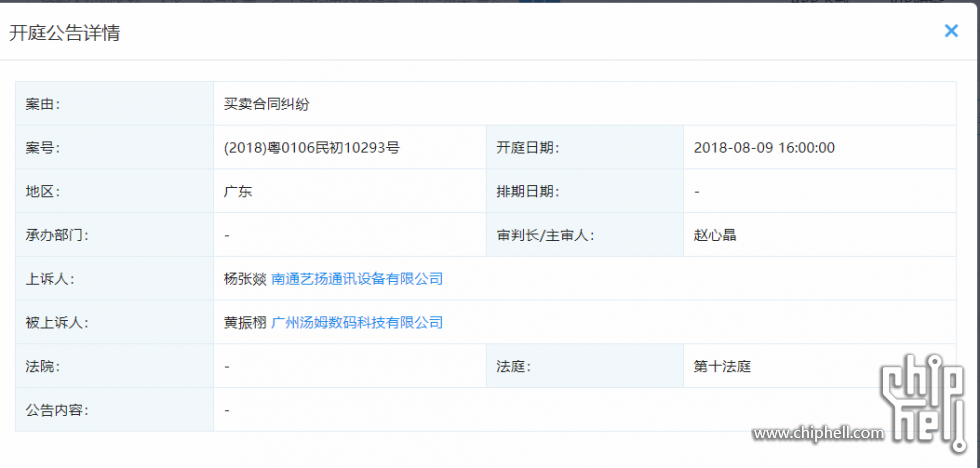The width and height of the screenshot is (980, 468).
Task: Click the hearing date 2018-08-09 16:00:00
Action: click(x=764, y=147)
